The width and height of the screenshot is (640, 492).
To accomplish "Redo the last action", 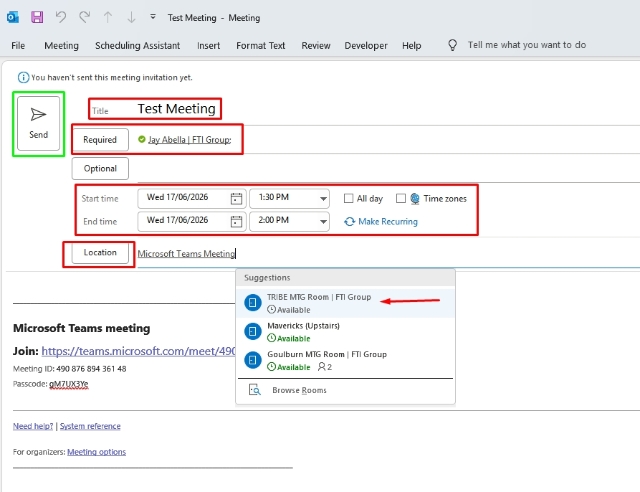I will 84,17.
